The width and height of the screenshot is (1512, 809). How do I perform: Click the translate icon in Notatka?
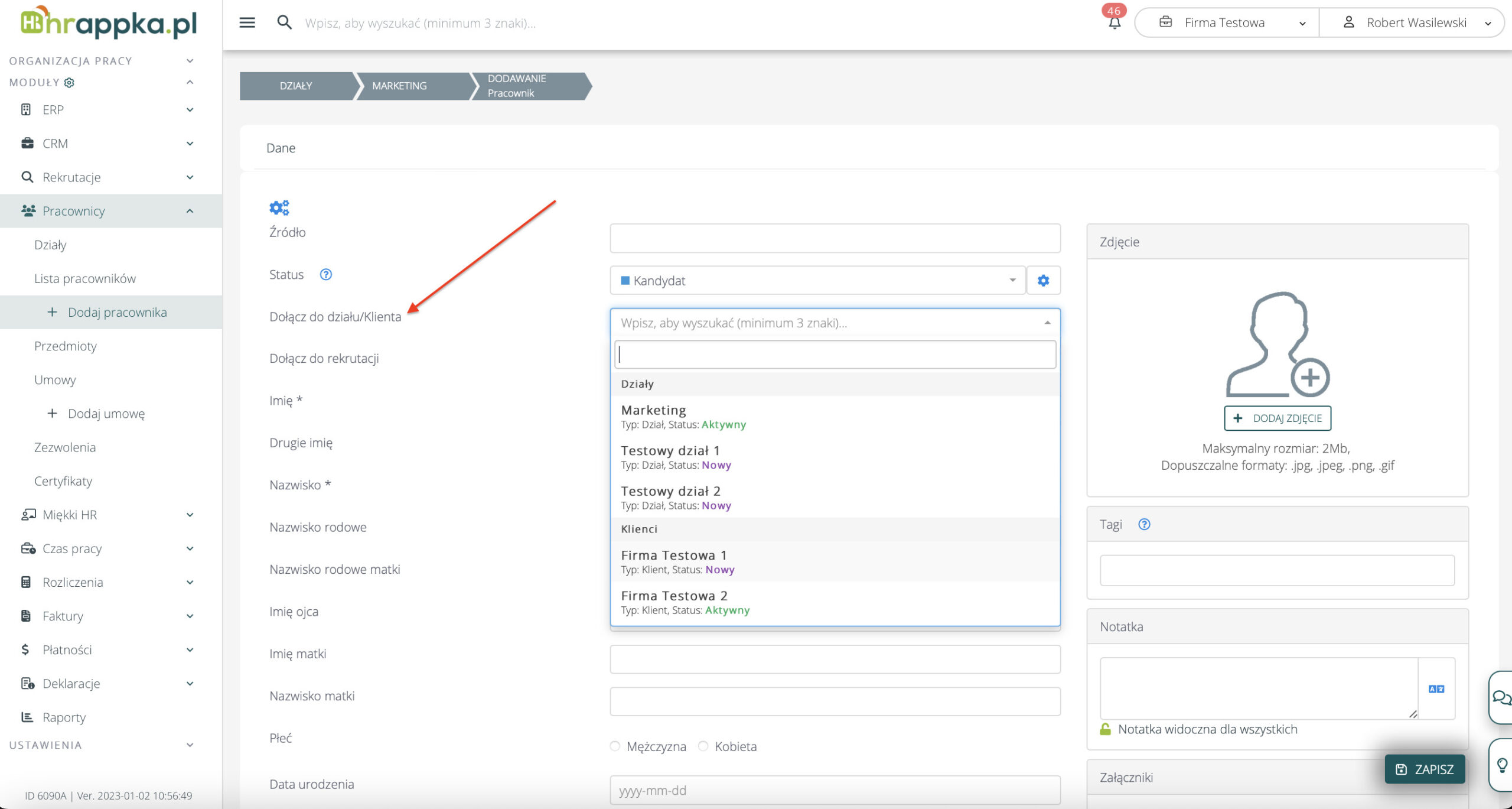[1436, 688]
